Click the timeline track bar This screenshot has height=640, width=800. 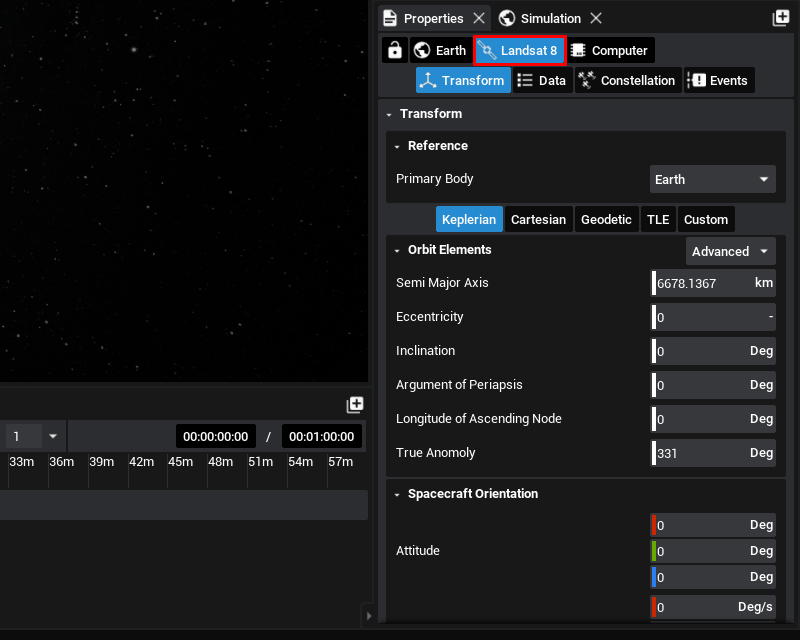click(x=184, y=505)
